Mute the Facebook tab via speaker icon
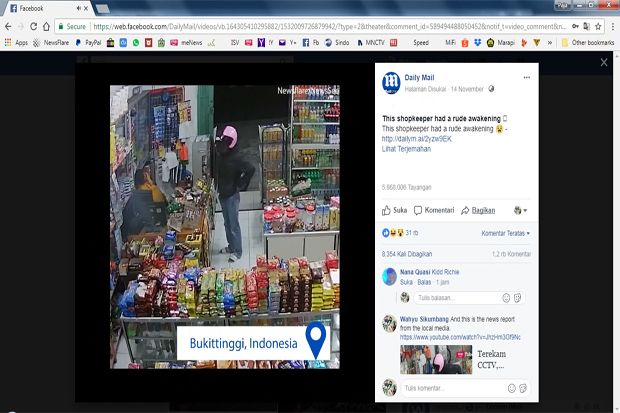 pos(78,8)
